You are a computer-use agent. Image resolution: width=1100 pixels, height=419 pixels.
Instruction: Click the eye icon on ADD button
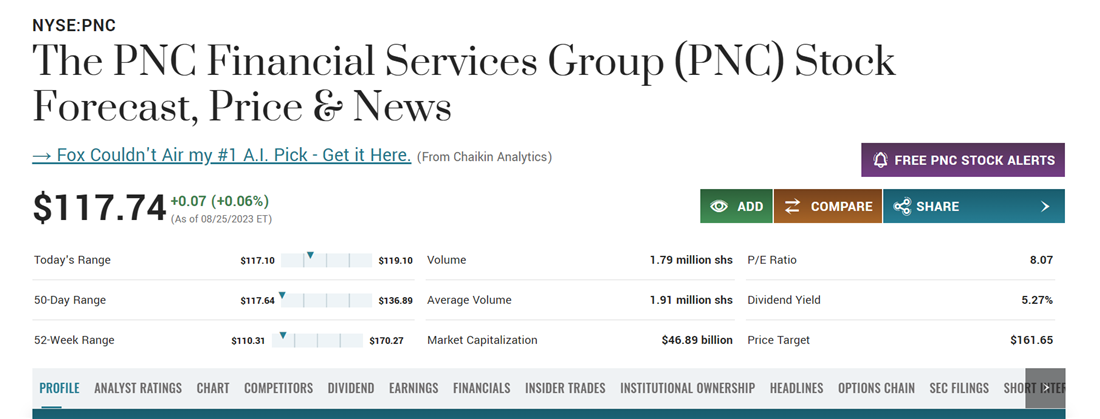click(x=719, y=206)
